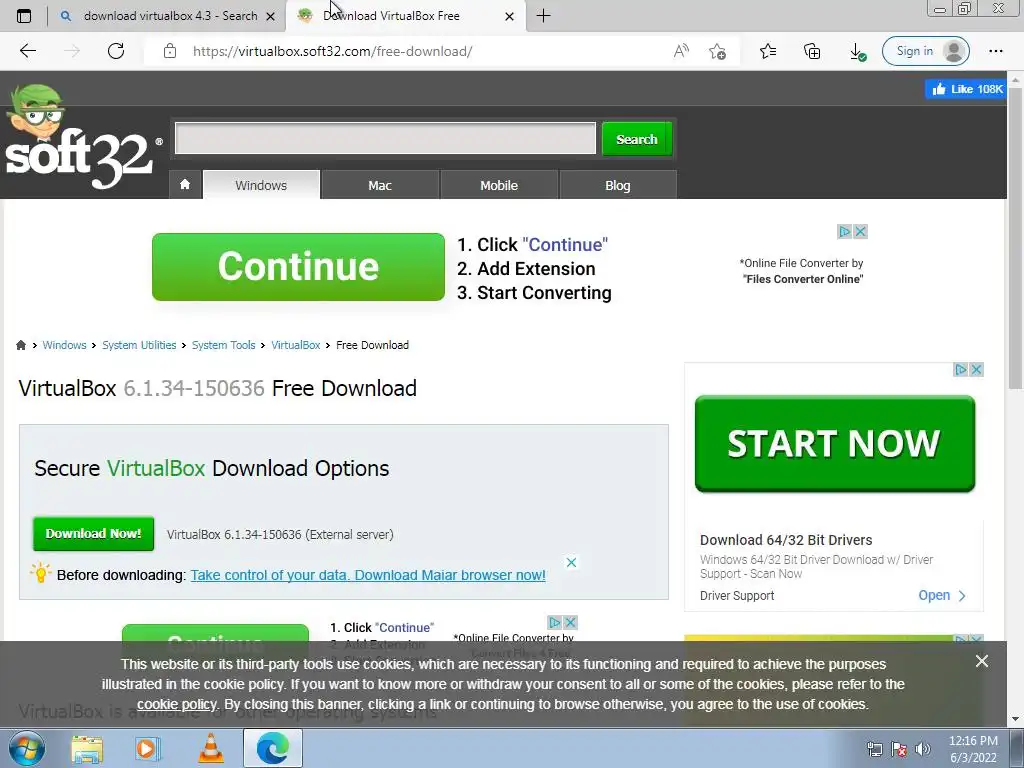Click the large green Continue ad button

point(298,266)
